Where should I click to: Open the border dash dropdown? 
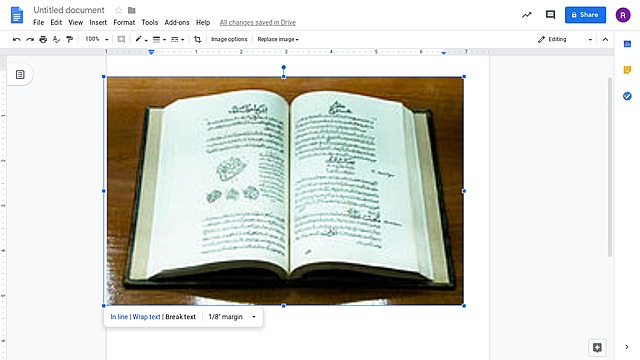177,40
